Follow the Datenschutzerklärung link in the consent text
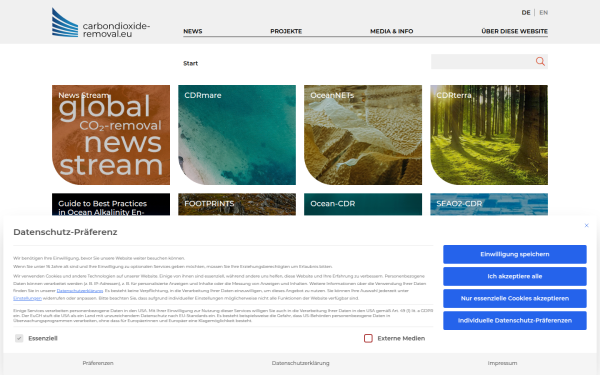Viewport: 600px width, 375px height. click(80, 291)
